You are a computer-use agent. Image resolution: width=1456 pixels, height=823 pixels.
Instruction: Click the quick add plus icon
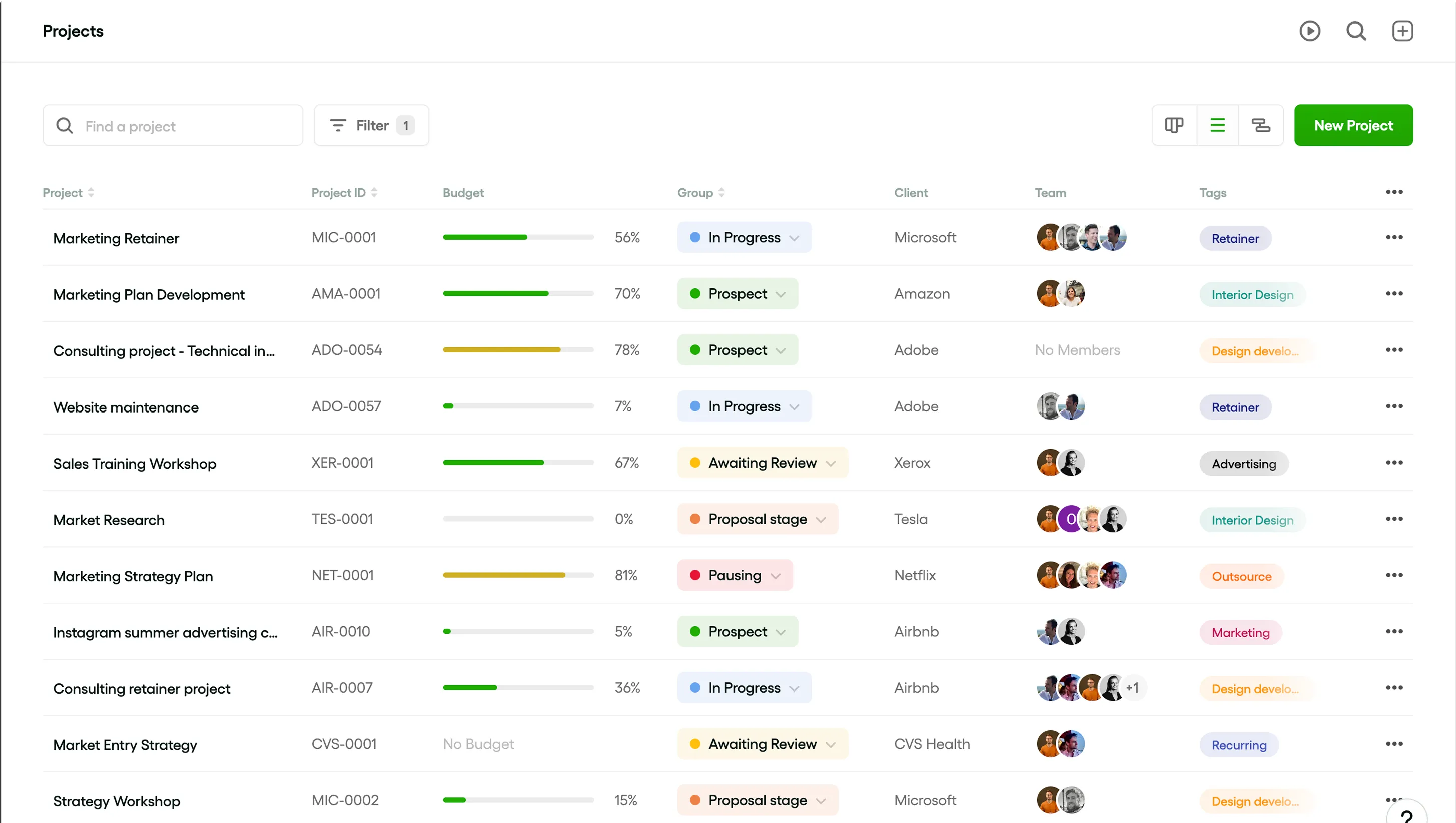[1402, 31]
